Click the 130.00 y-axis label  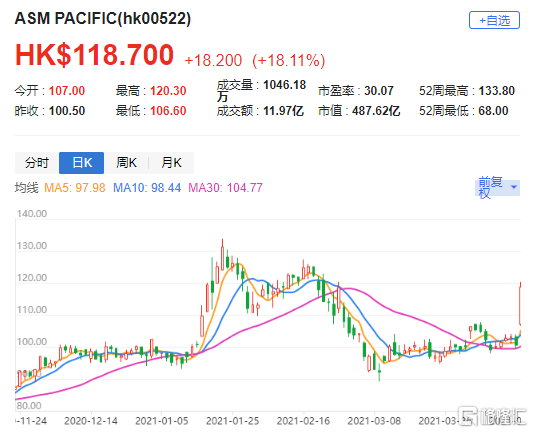(32, 246)
